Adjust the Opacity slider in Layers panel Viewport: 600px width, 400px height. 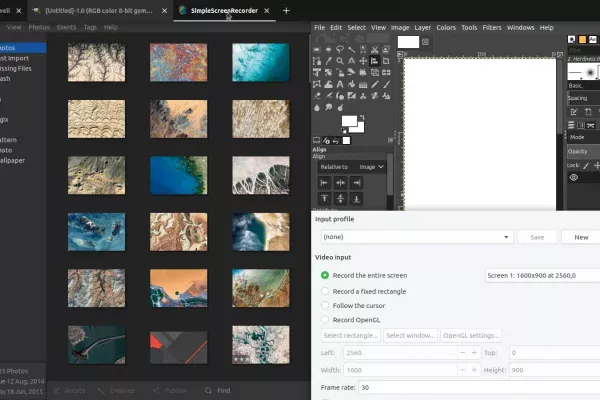584,151
